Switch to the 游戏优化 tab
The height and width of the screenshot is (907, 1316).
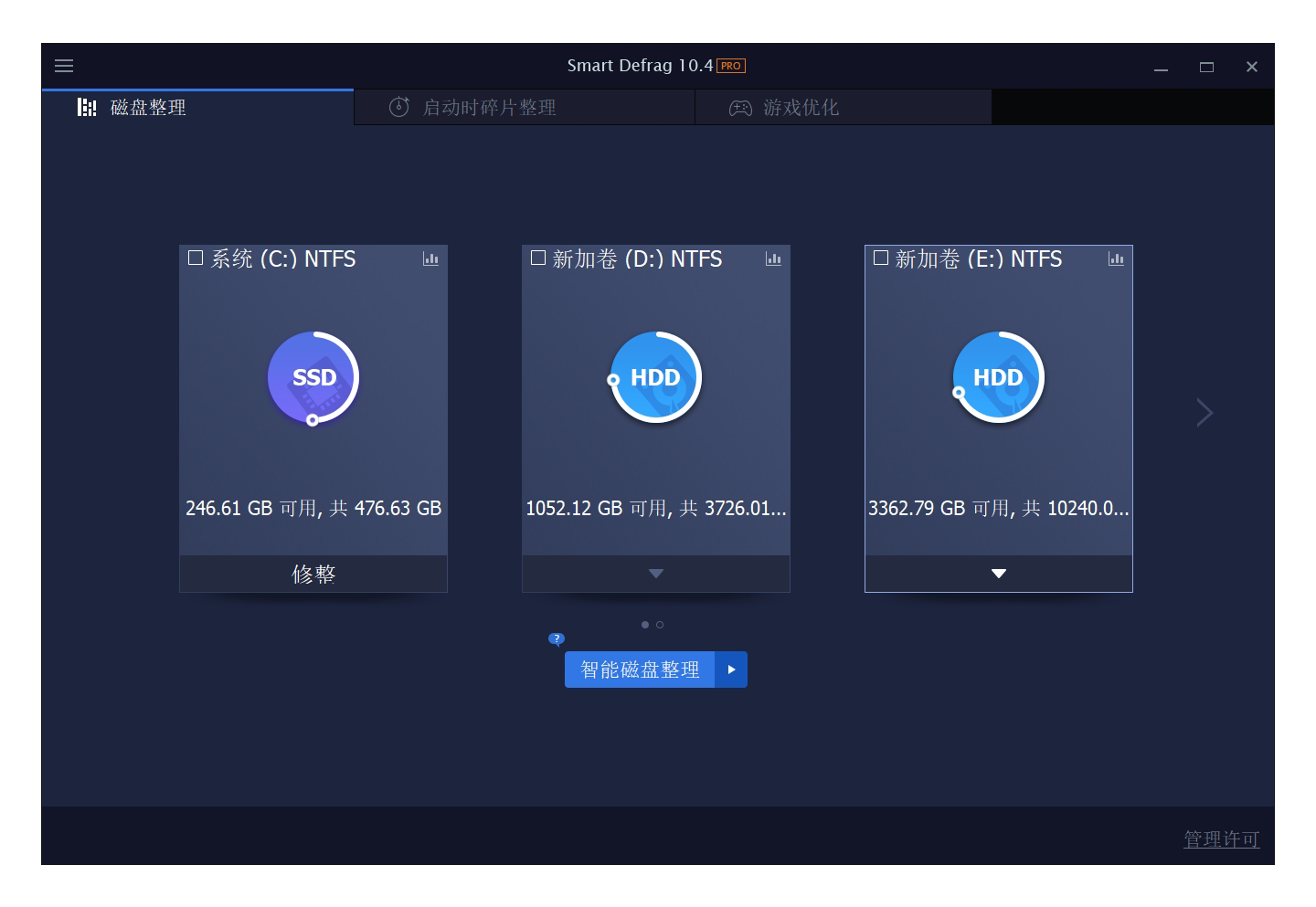(x=801, y=108)
